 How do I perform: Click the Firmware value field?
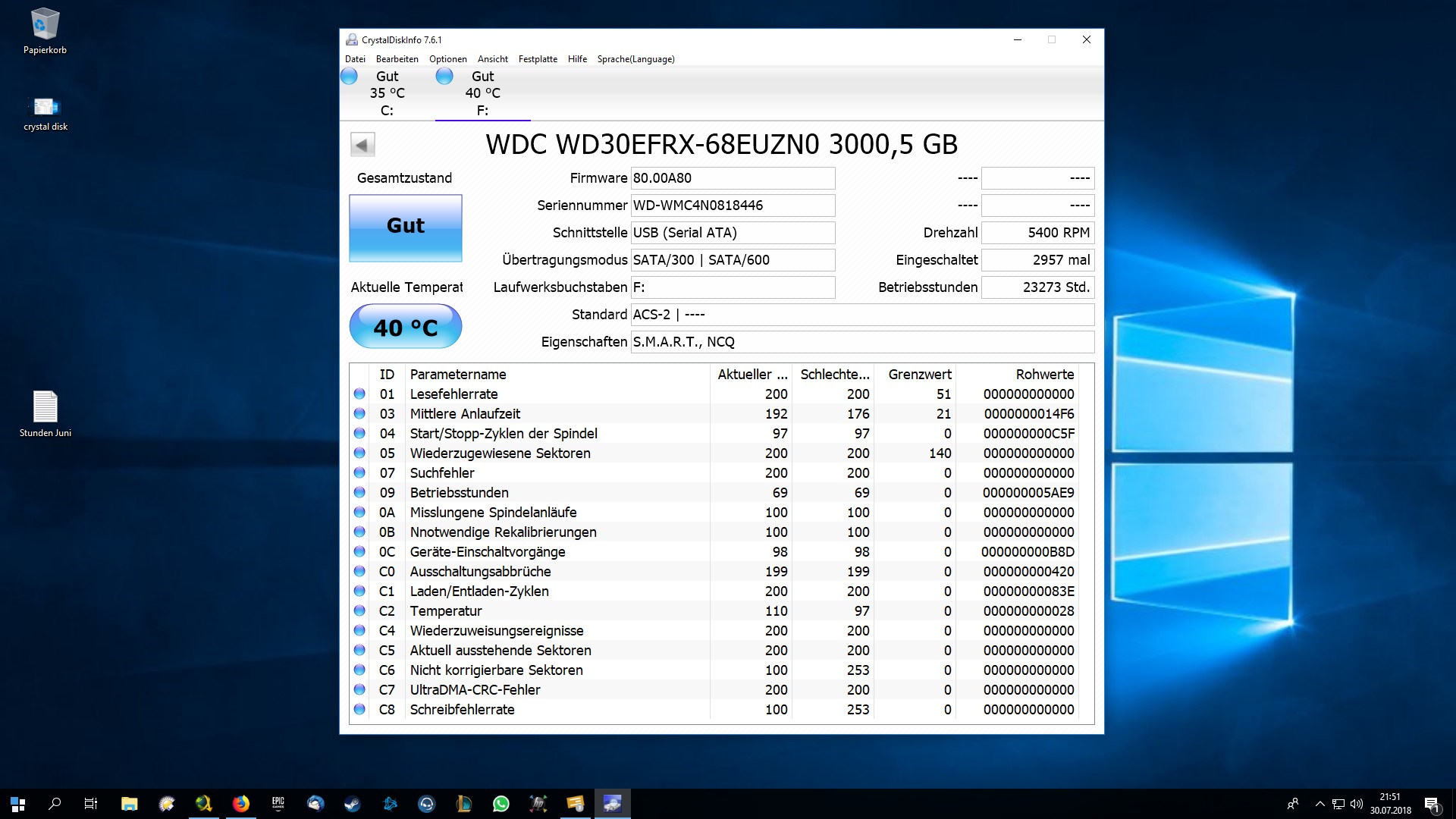point(733,178)
